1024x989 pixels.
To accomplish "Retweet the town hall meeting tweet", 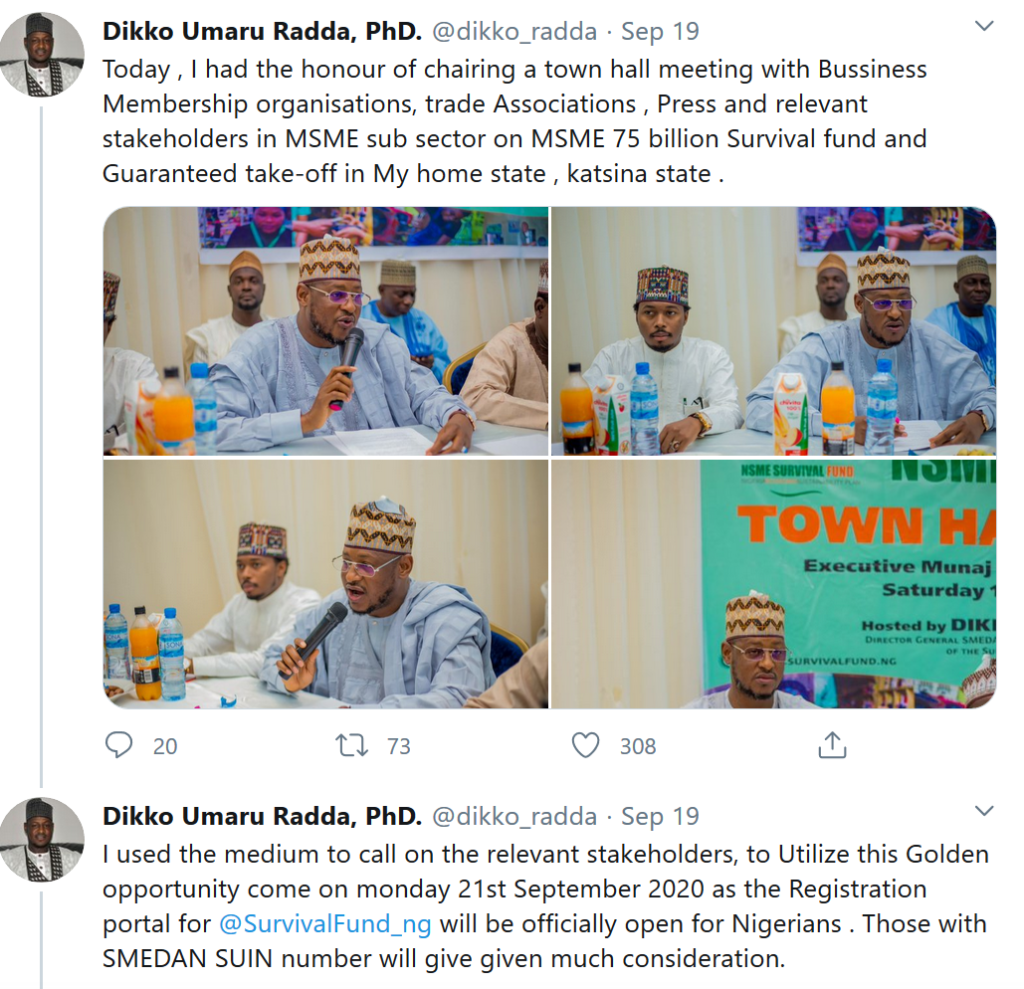I will 351,745.
